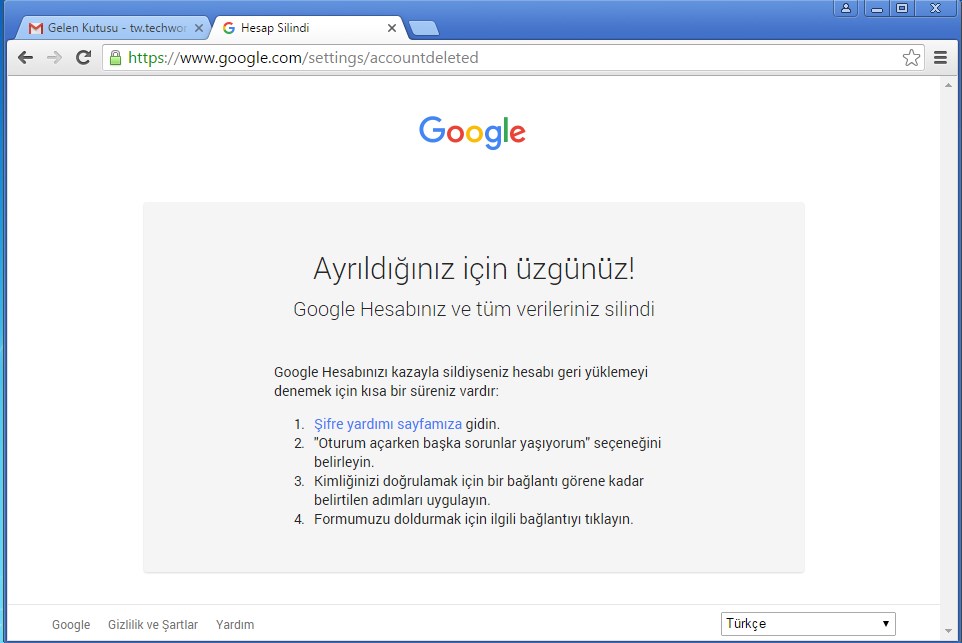Click the browser back arrow

[25, 58]
